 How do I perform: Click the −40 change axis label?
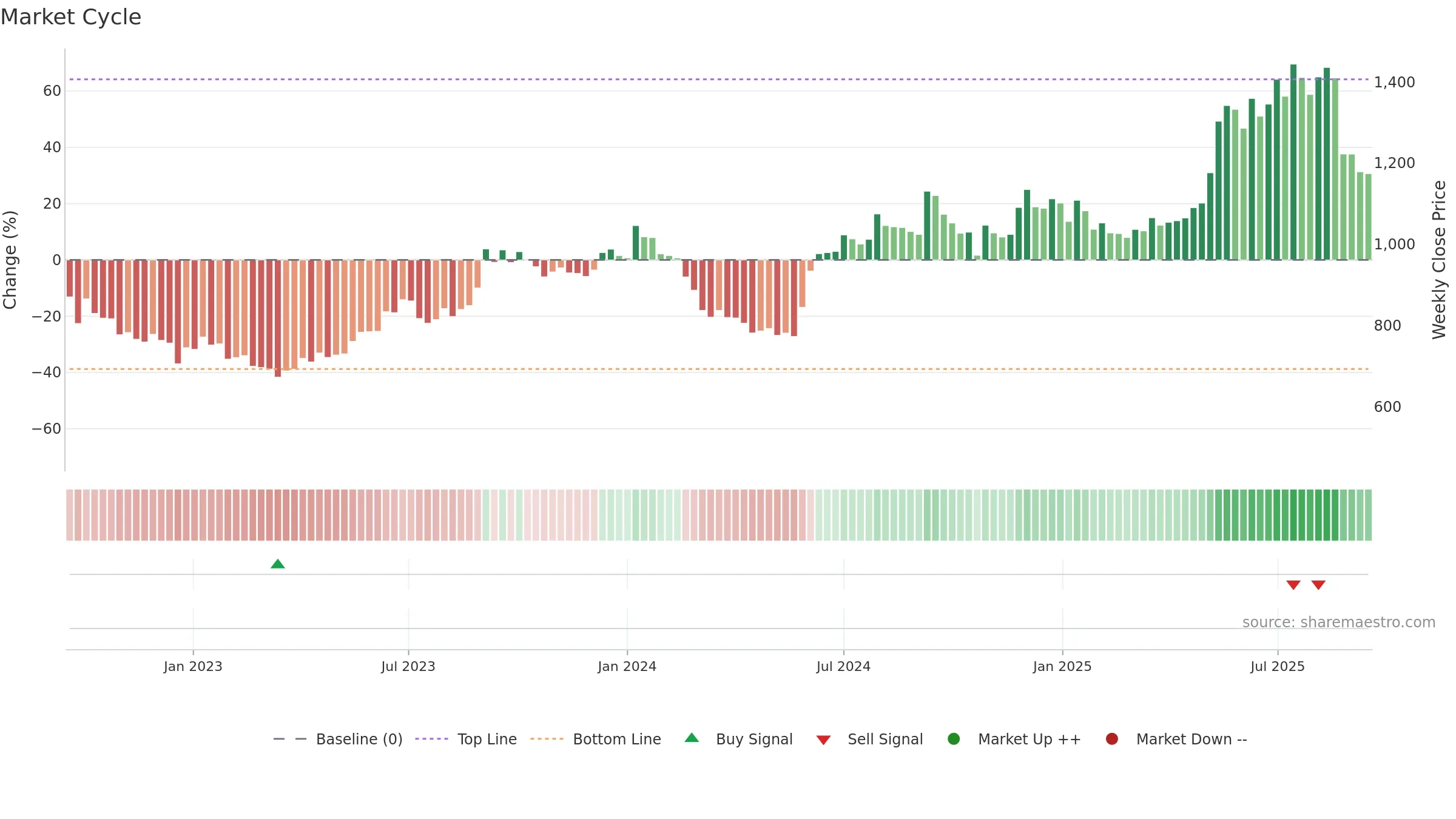46,372
